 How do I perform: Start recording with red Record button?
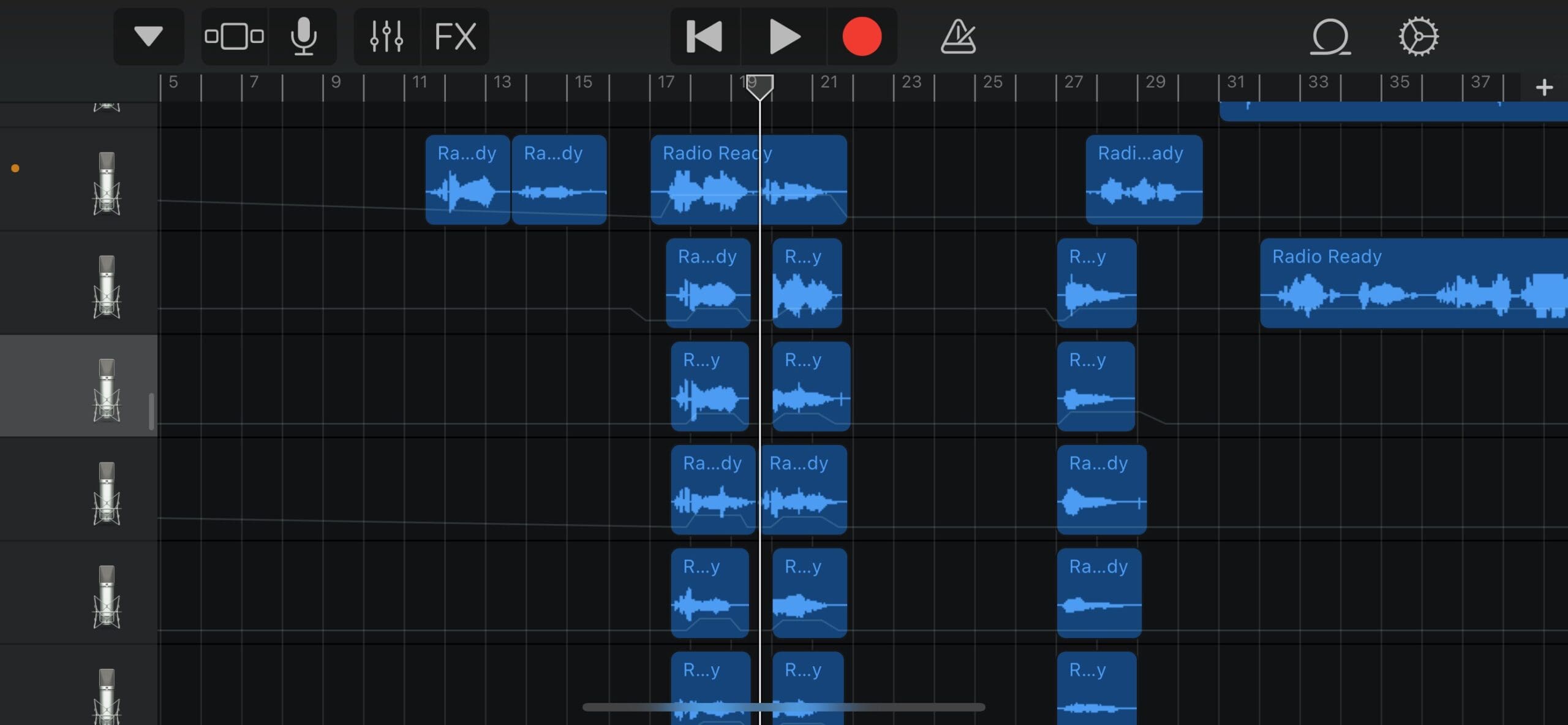(861, 36)
